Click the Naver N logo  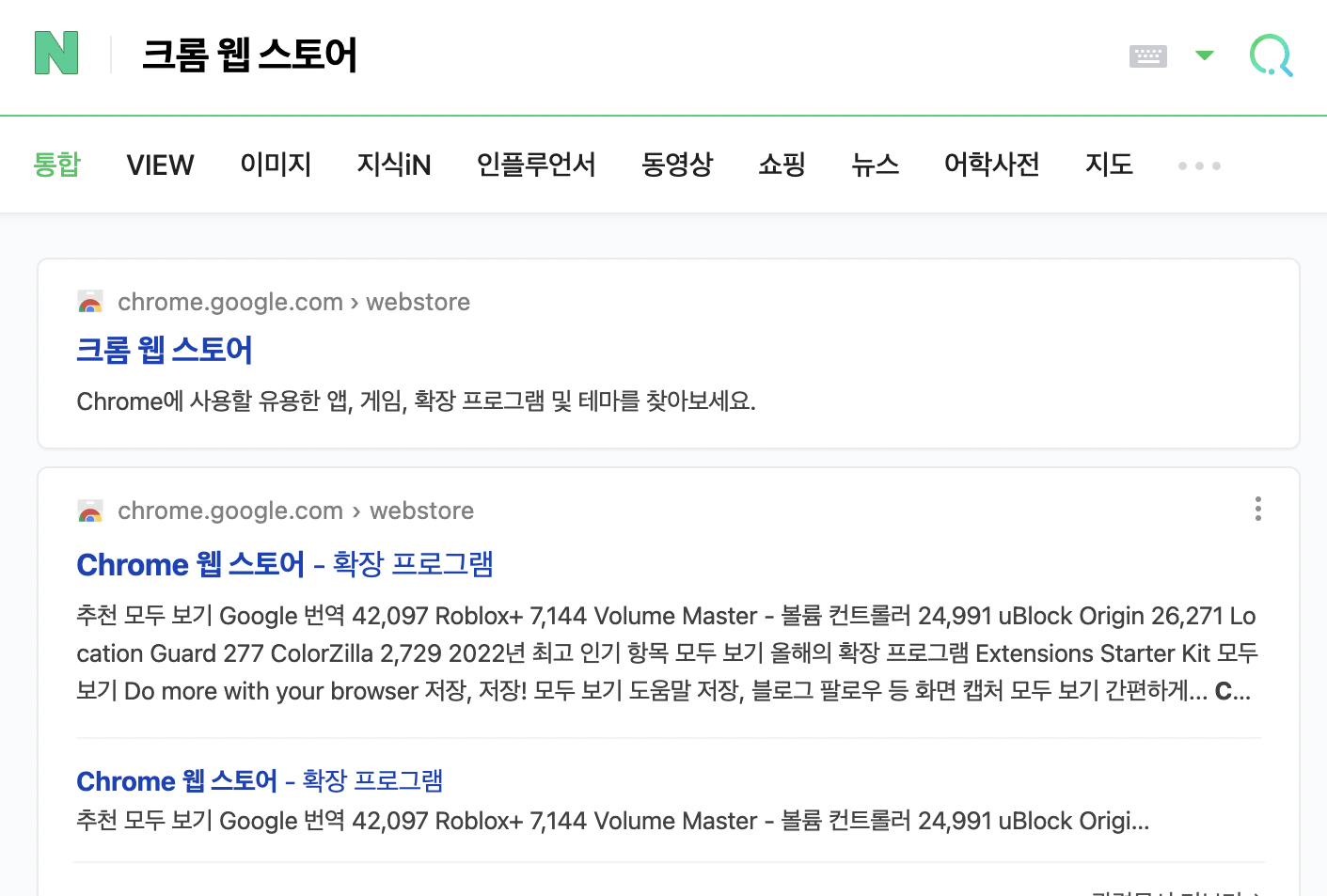coord(56,54)
